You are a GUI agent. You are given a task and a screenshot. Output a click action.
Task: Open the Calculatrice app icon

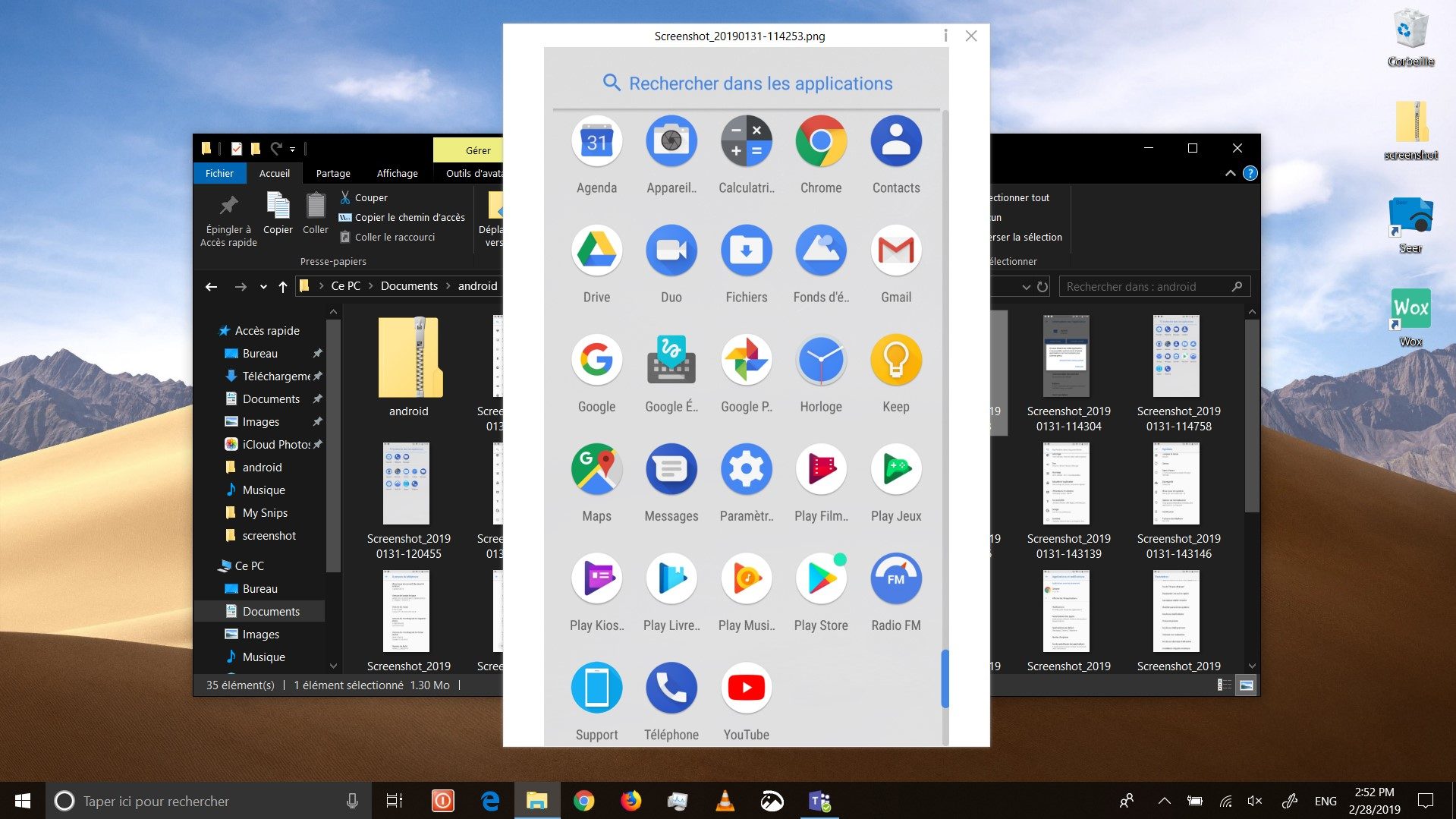(x=746, y=141)
